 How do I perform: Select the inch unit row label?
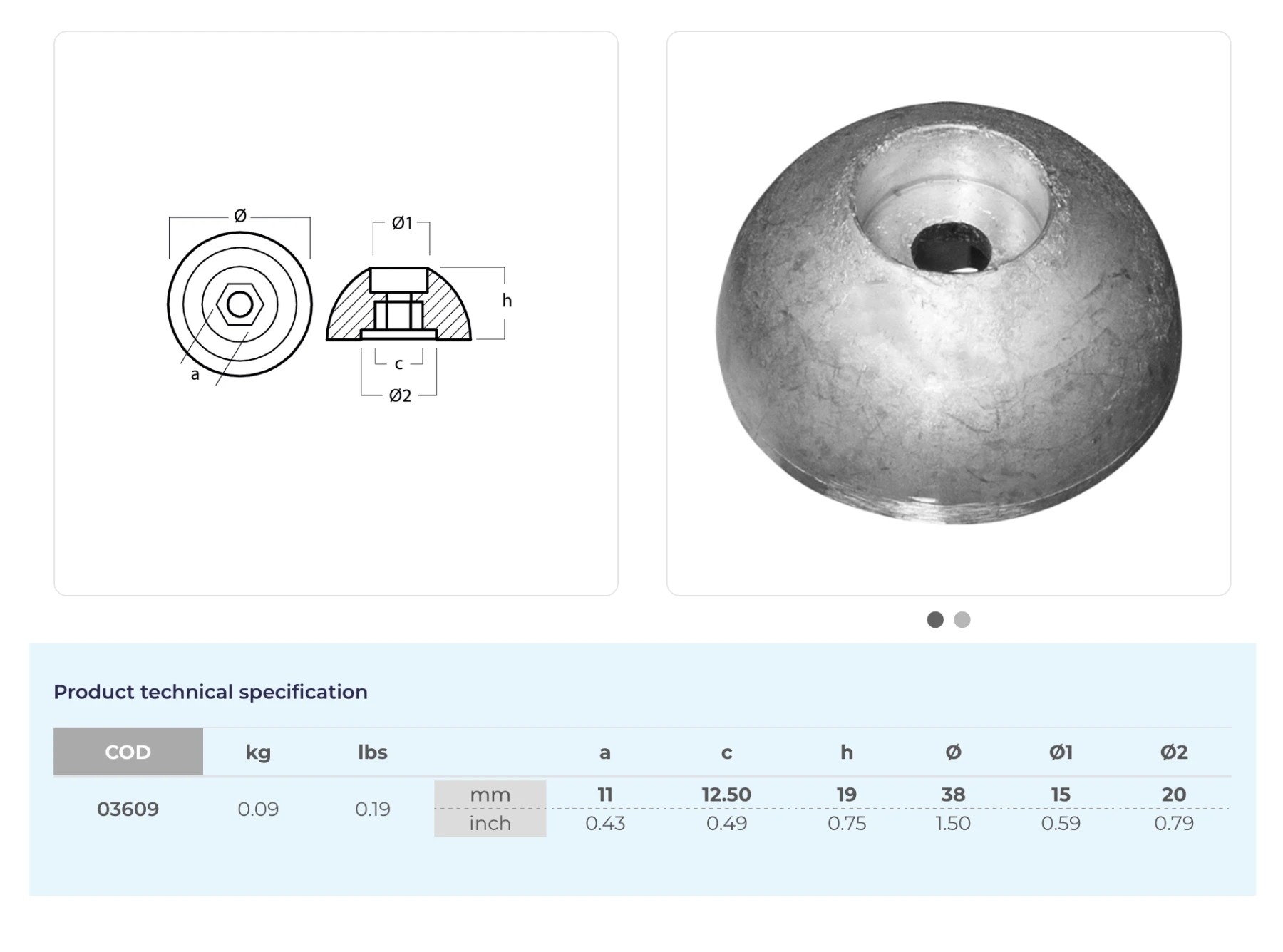(490, 823)
